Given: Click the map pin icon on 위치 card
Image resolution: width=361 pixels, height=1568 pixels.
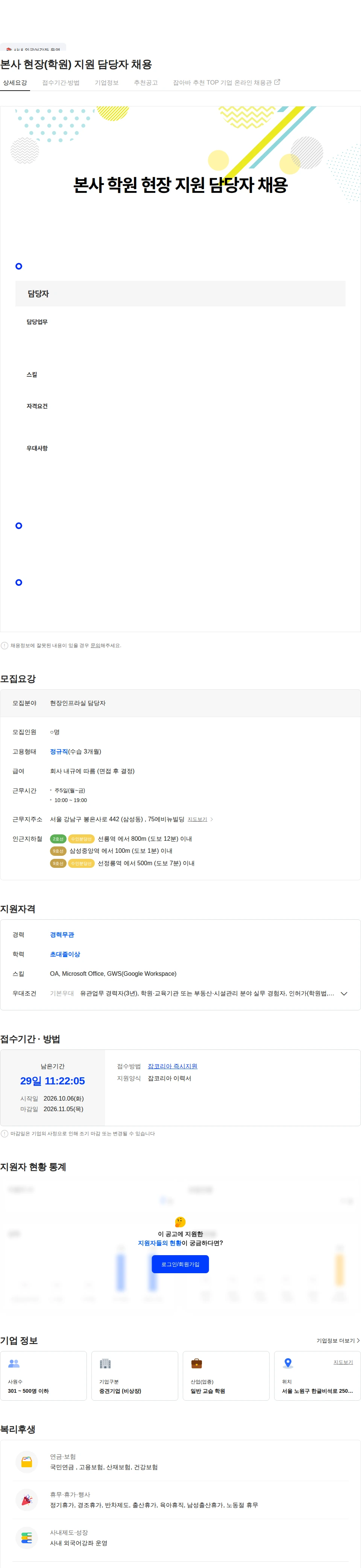Looking at the screenshot, I should click(288, 1363).
